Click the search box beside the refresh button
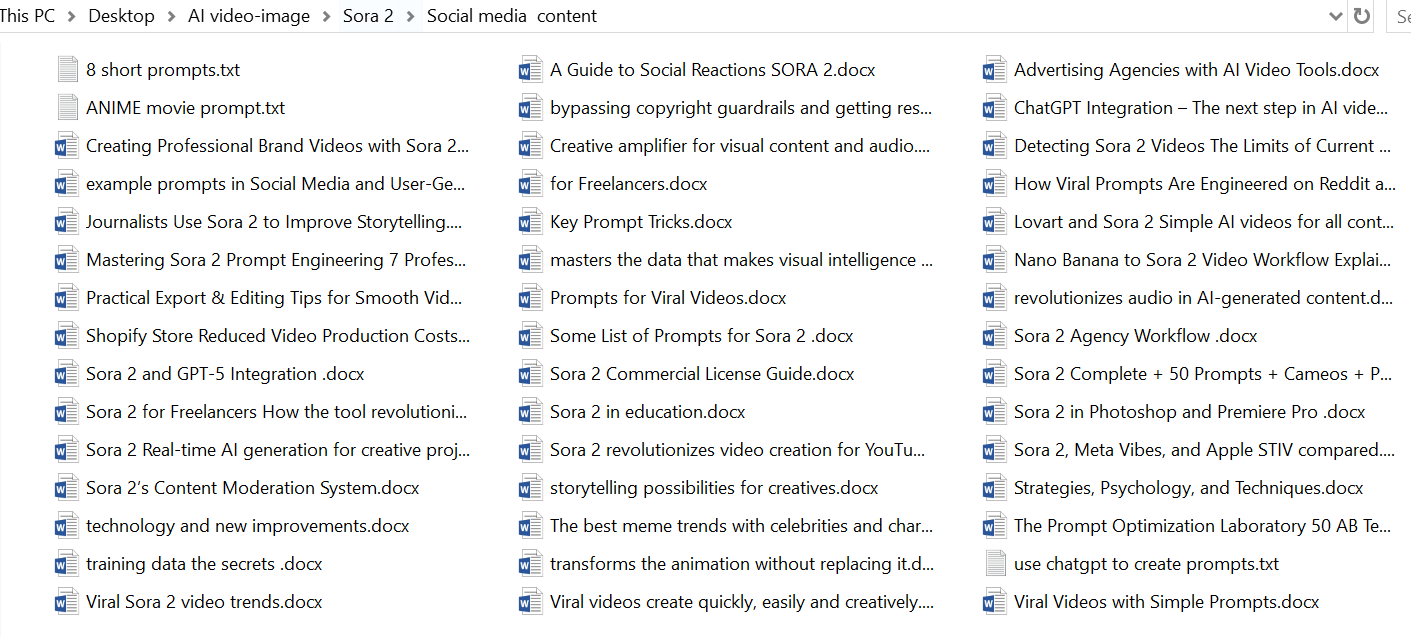This screenshot has height=637, width=1411. pyautogui.click(x=1398, y=16)
